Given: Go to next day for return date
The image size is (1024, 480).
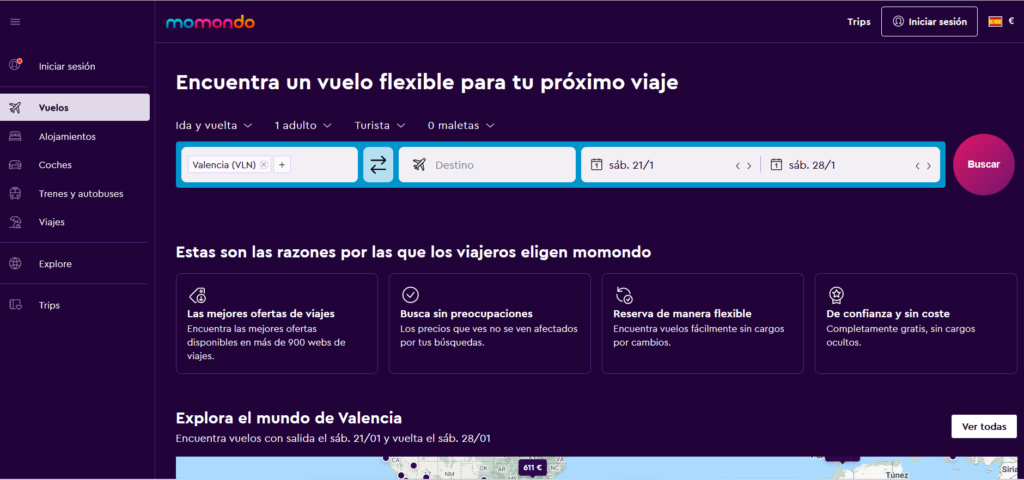Looking at the screenshot, I should (929, 166).
